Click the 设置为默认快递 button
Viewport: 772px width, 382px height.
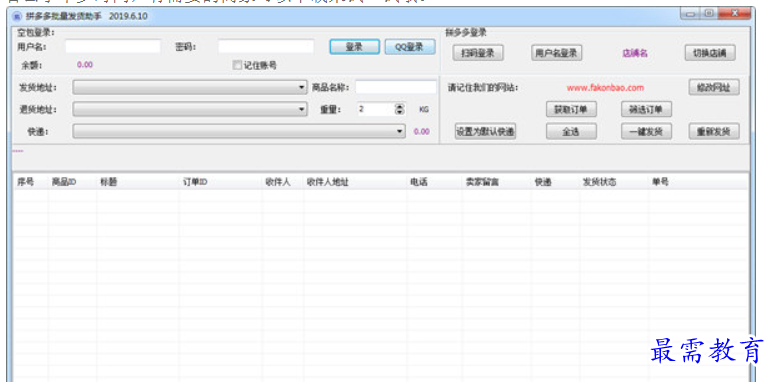485,131
